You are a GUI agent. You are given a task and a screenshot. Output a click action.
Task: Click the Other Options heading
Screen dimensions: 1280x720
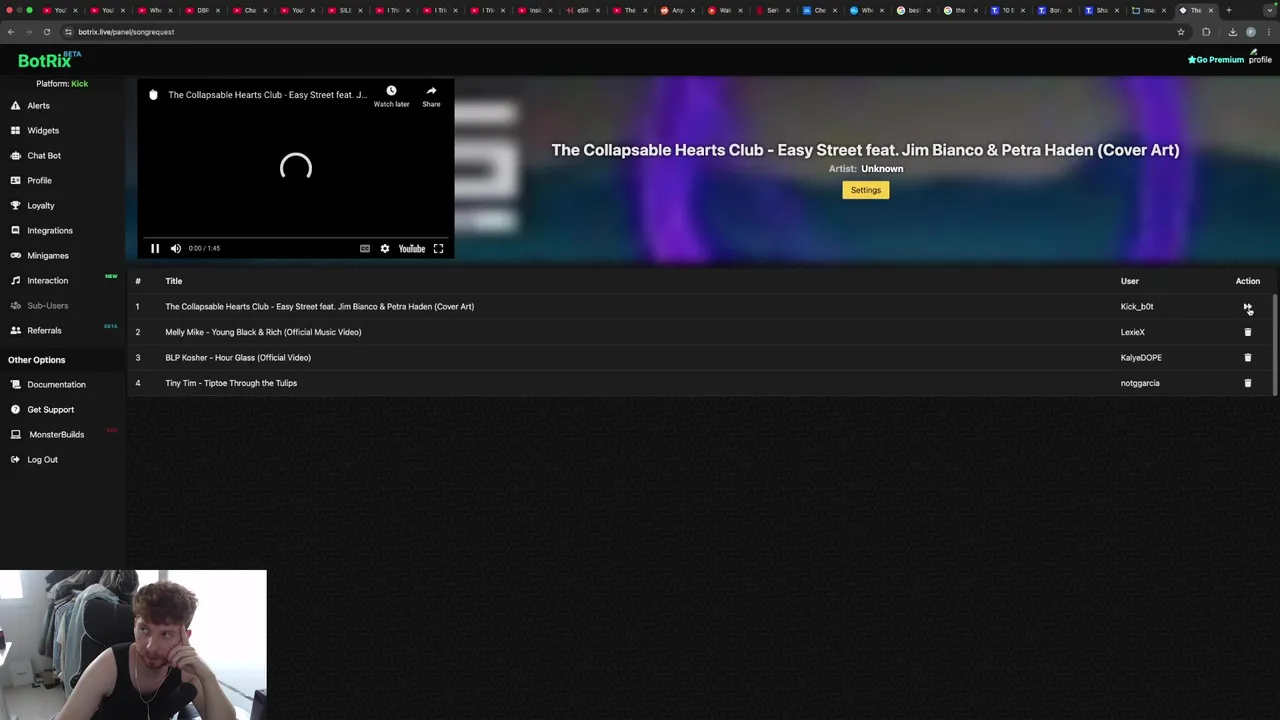tap(37, 360)
